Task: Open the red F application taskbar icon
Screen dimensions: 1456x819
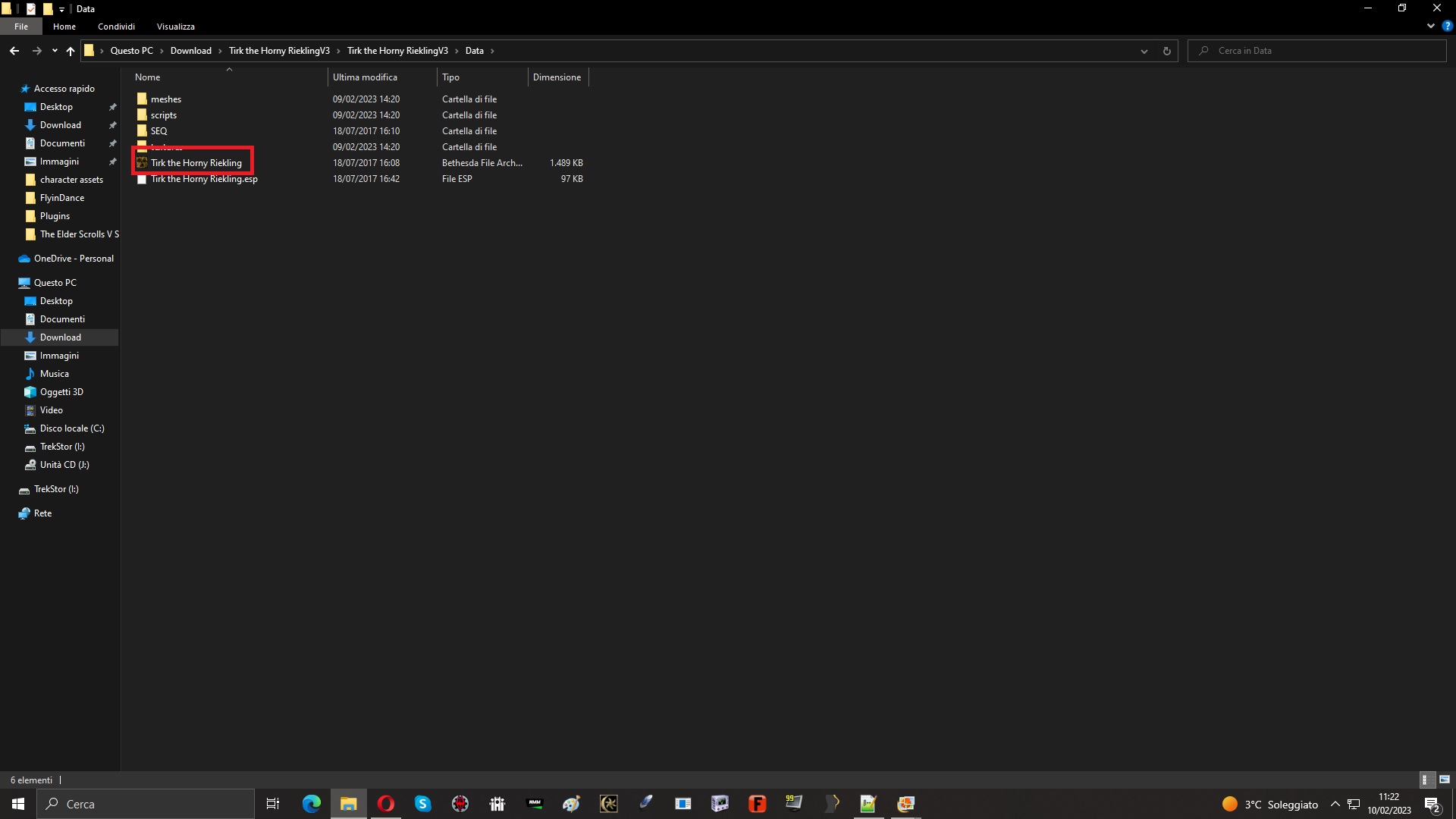Action: (x=757, y=804)
